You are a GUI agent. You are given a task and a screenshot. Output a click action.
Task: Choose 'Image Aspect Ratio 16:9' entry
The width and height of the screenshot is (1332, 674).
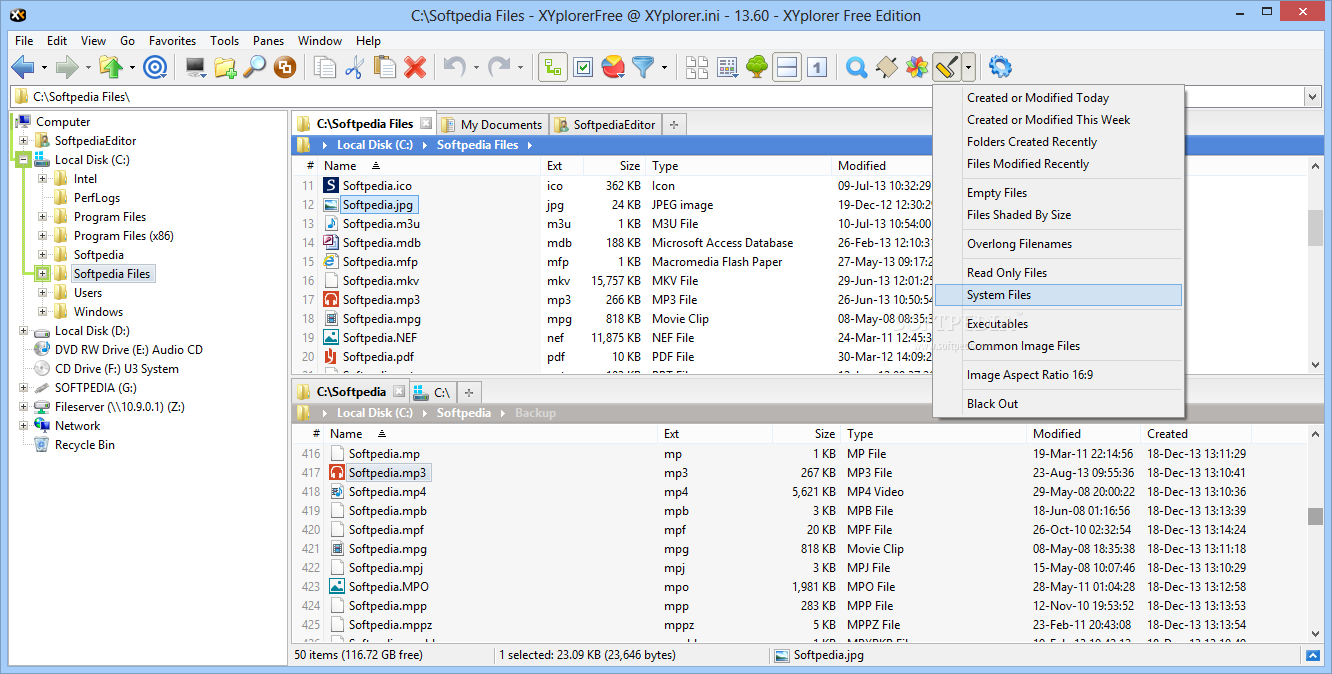(x=1058, y=375)
